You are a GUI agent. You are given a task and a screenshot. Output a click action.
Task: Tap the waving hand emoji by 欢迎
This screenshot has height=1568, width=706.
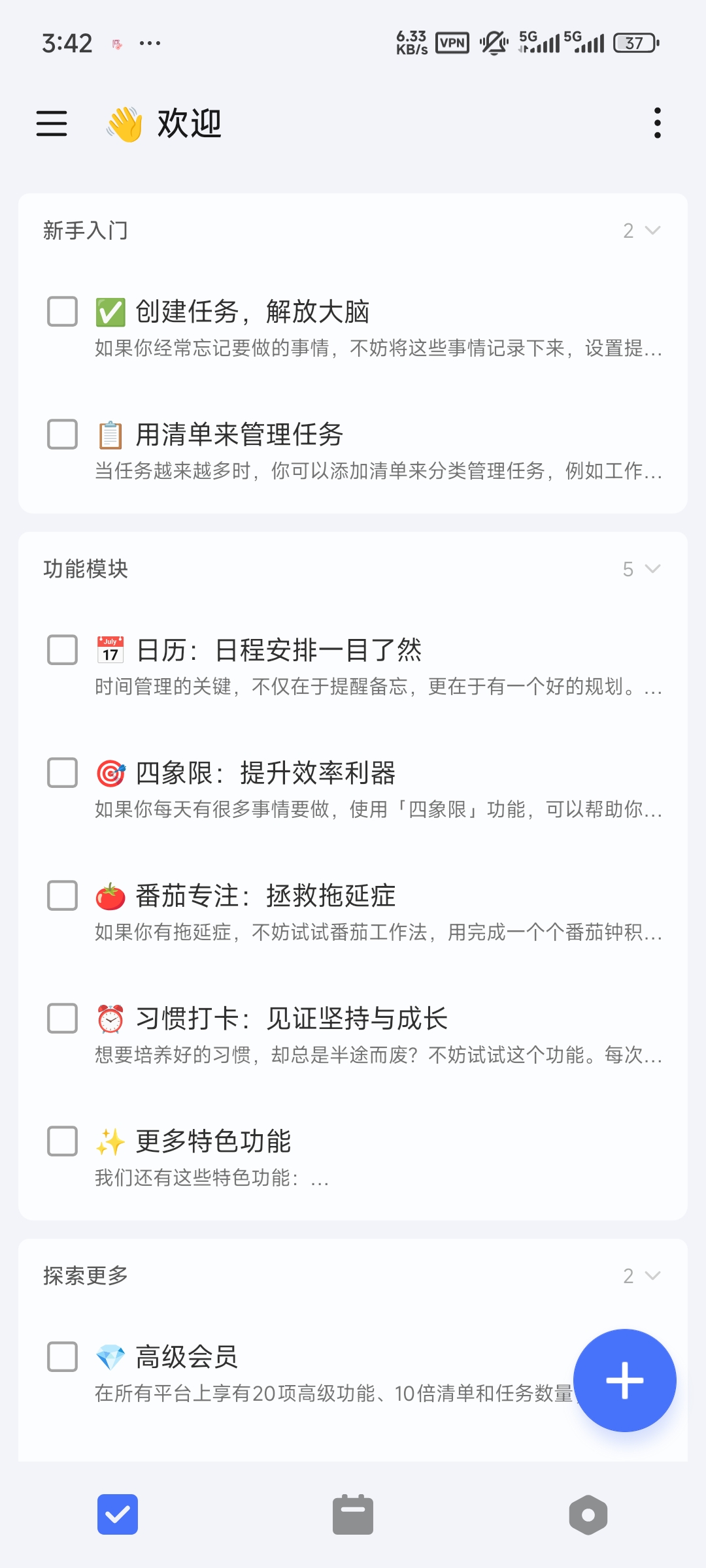124,123
